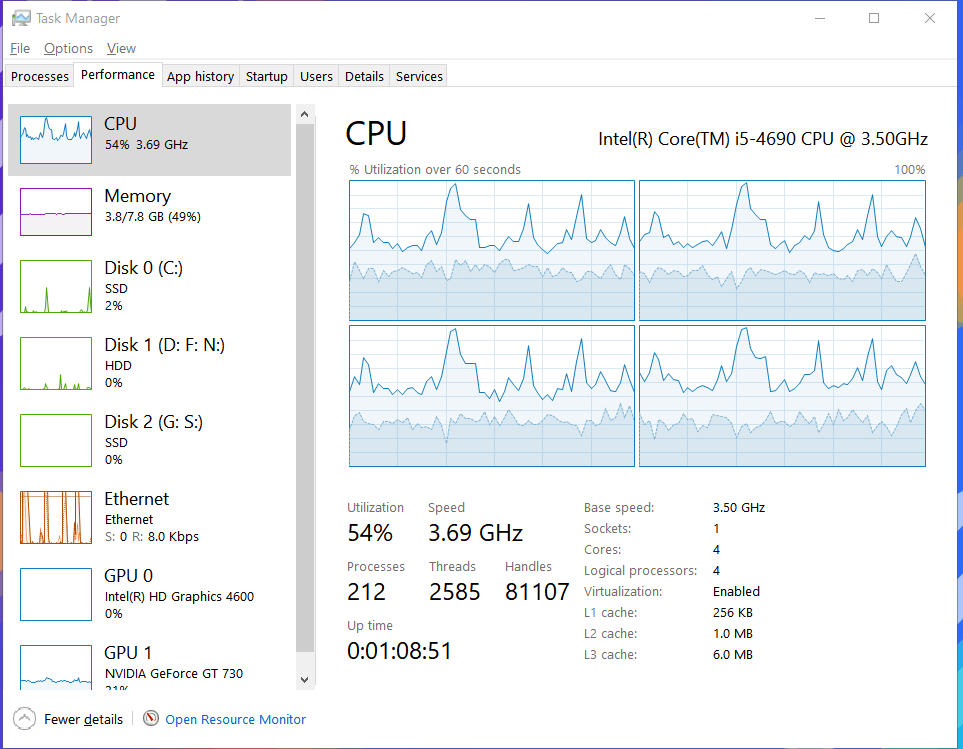Select the CPU usage mini graph thumbnail
The width and height of the screenshot is (963, 749).
56,140
